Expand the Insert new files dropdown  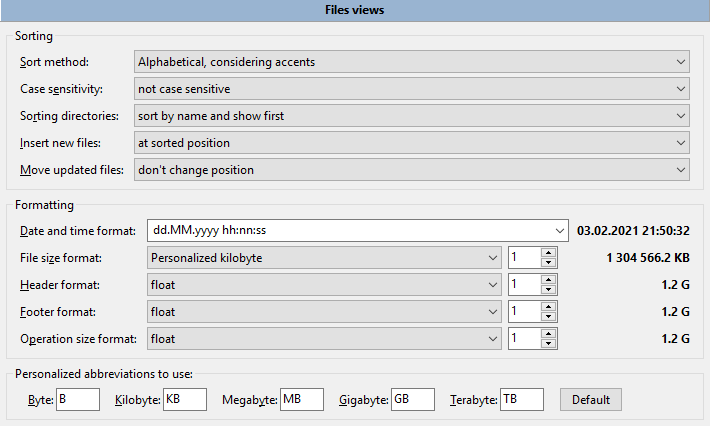pyautogui.click(x=411, y=143)
